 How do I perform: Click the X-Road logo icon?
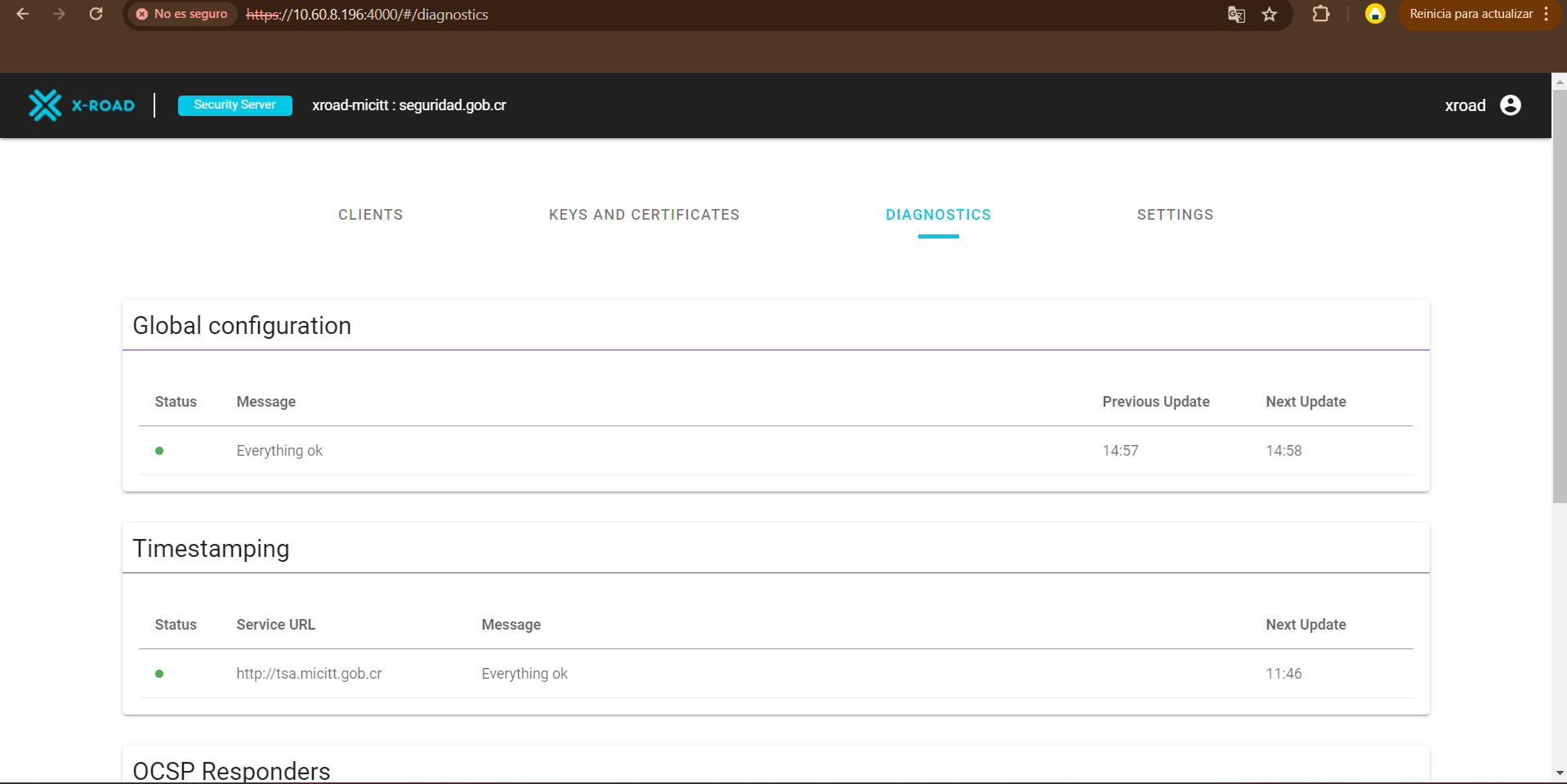[x=45, y=105]
